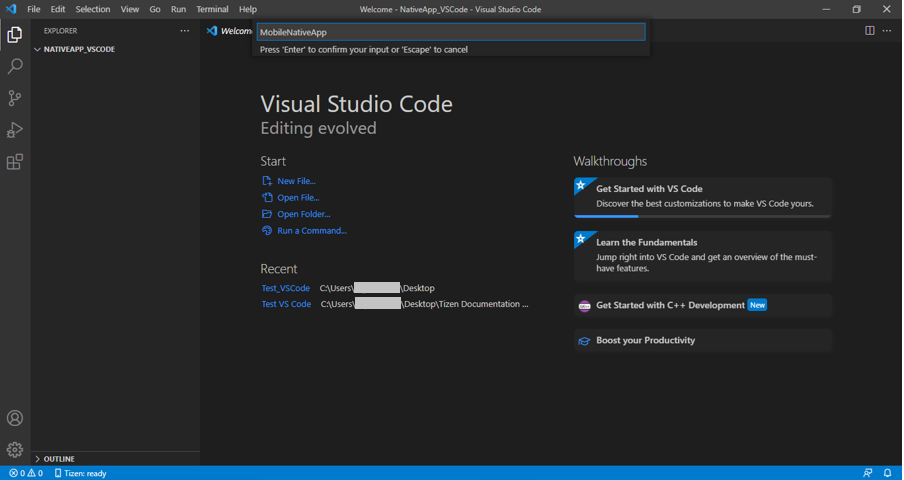904x480 pixels.
Task: Open the Search view icon
Action: 15,67
